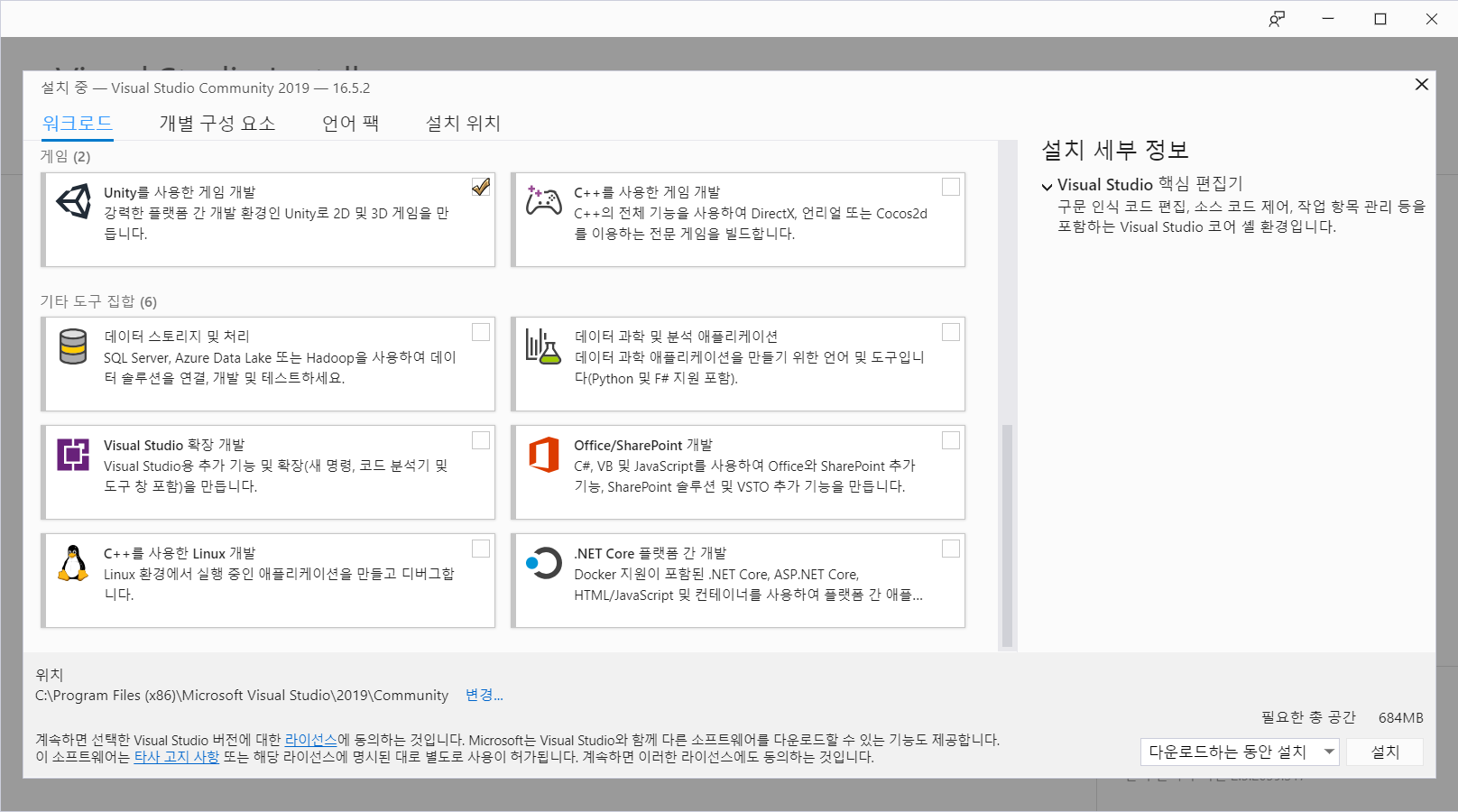Screen dimensions: 1458x812
Task: Click C++를 사용한 Linux 개발 title
Action: tap(180, 553)
